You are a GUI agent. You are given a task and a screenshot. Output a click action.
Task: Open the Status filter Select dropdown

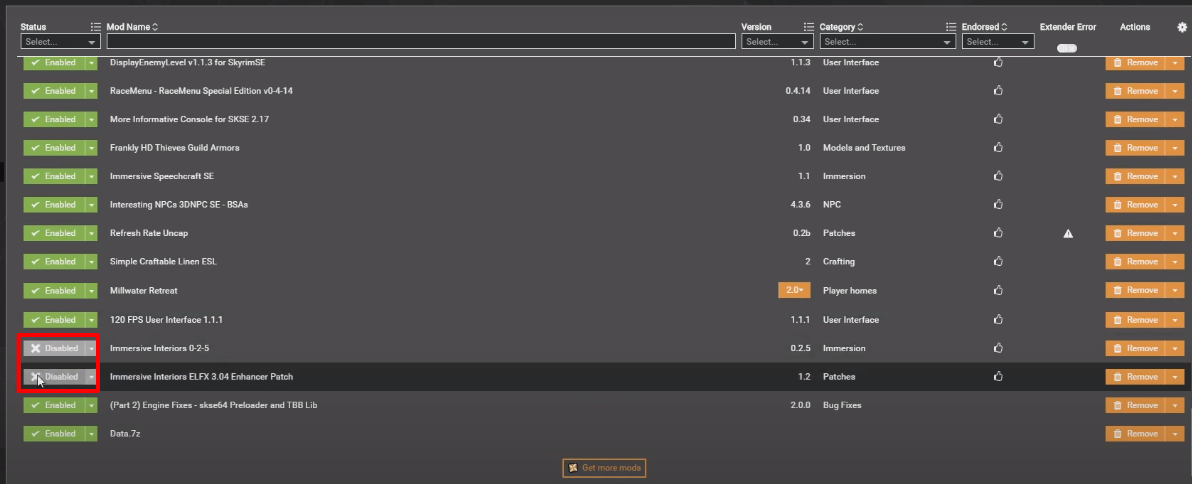[61, 42]
